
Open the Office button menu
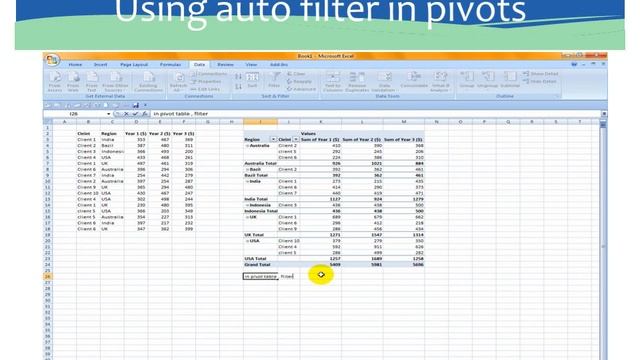click(53, 60)
